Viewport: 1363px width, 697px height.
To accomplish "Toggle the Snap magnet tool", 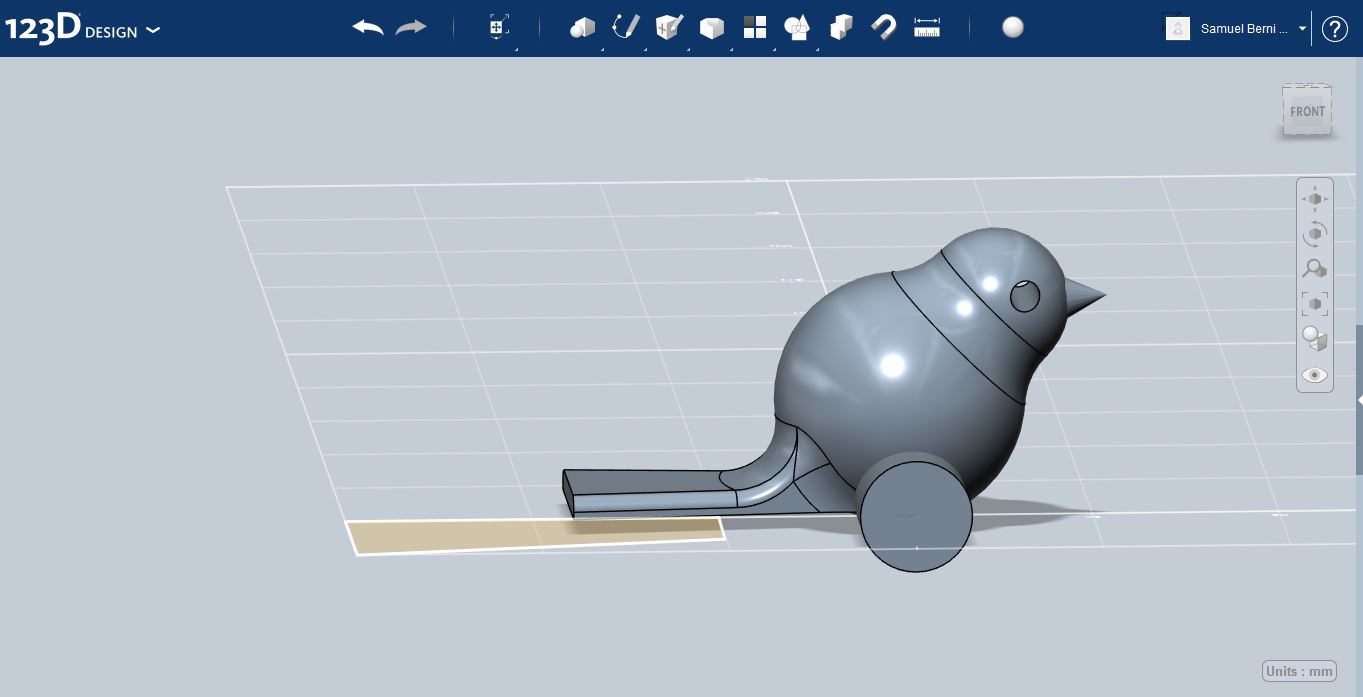I will [884, 27].
